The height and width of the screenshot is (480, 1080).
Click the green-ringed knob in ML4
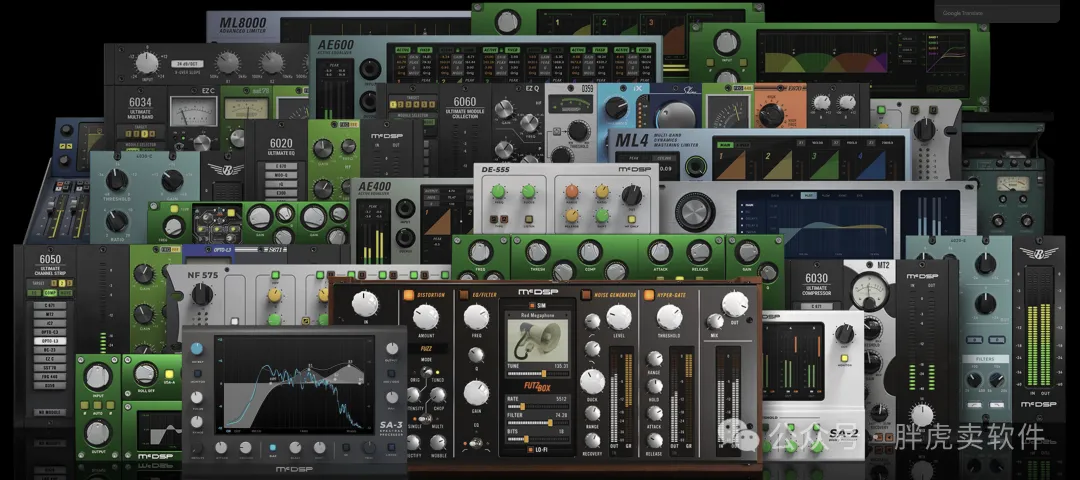click(x=697, y=166)
